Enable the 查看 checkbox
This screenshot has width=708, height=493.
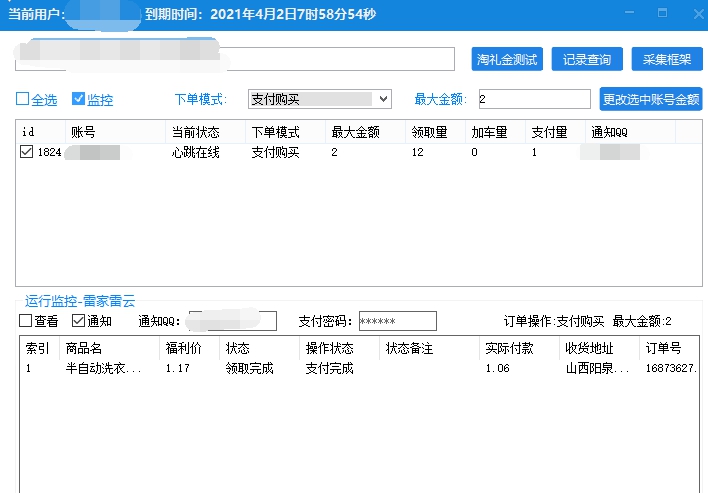(x=26, y=321)
